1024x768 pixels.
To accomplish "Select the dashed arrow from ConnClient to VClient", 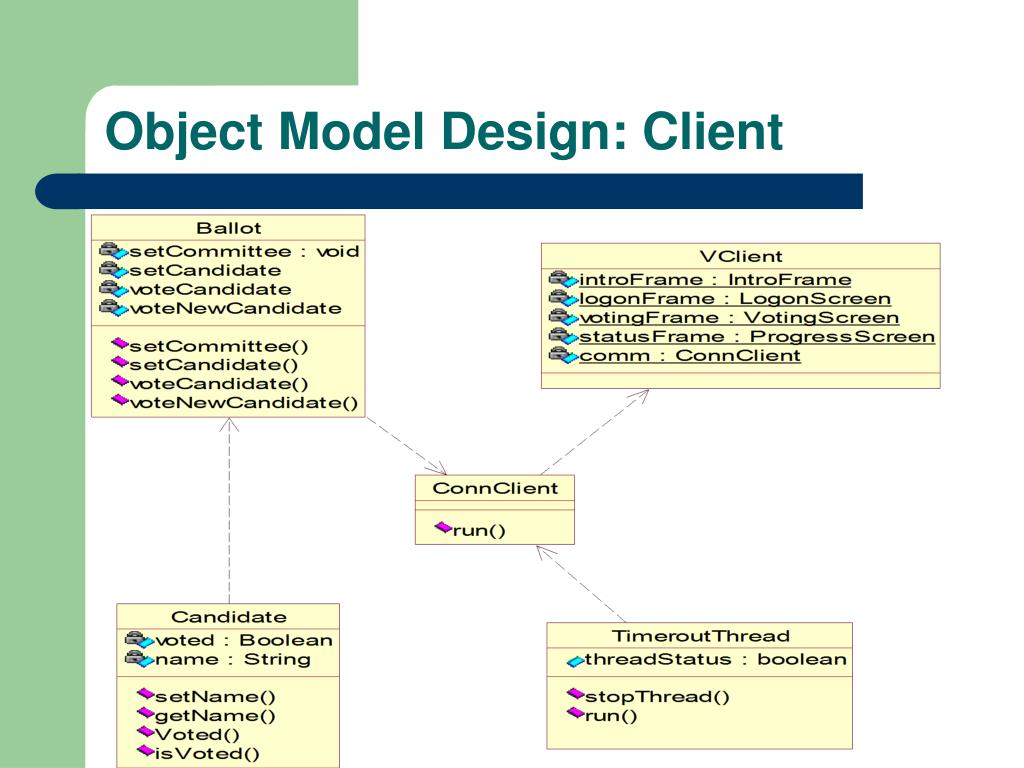I will (x=594, y=432).
